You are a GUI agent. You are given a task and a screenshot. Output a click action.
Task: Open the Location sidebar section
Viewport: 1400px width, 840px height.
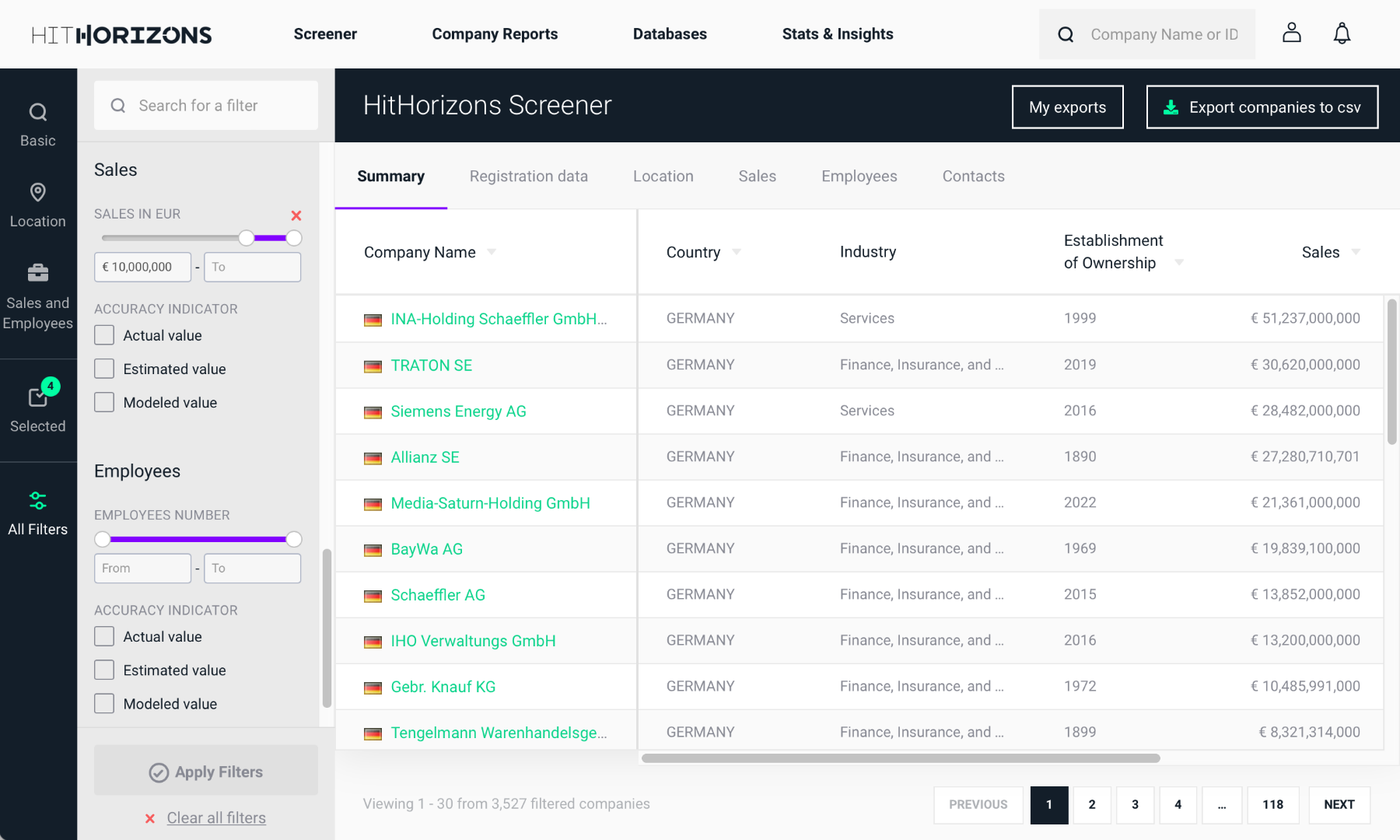coord(37,206)
